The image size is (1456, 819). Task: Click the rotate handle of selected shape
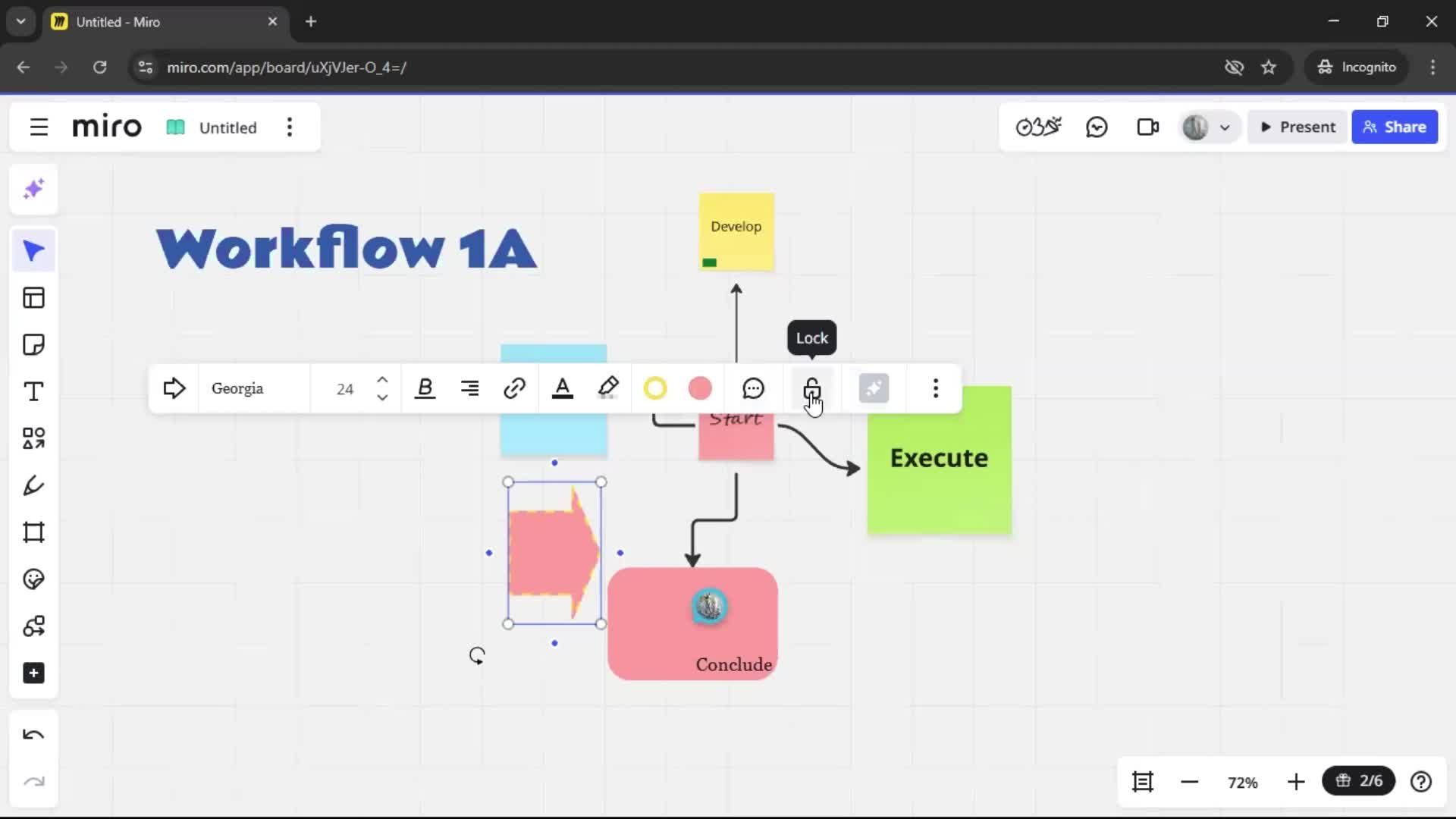click(x=477, y=656)
